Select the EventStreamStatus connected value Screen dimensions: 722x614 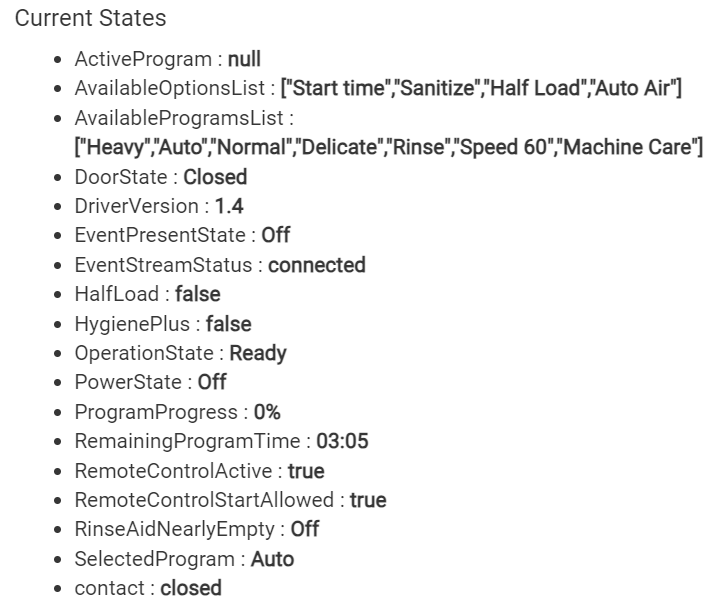[317, 265]
